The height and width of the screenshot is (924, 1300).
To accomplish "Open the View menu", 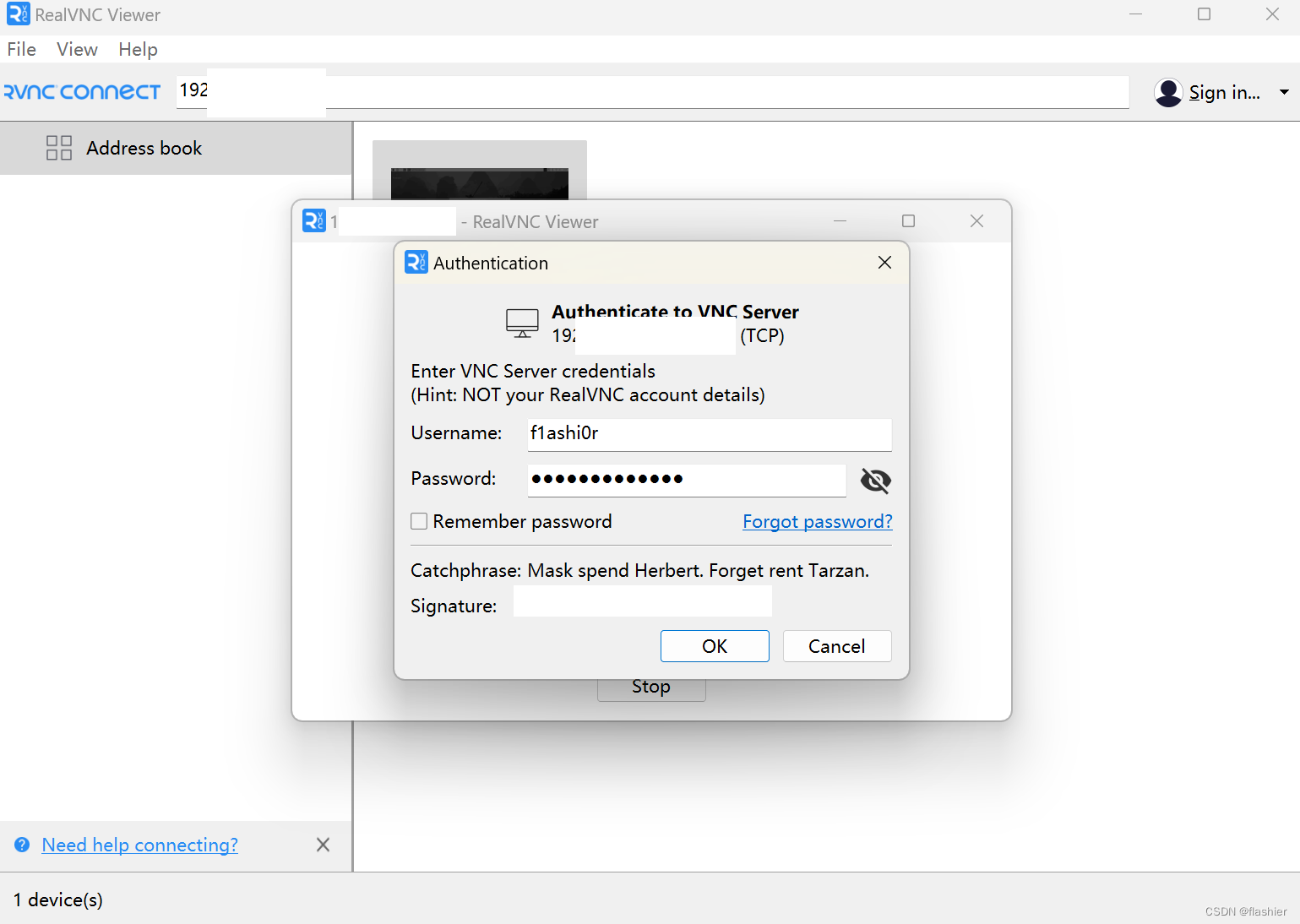I will point(77,49).
